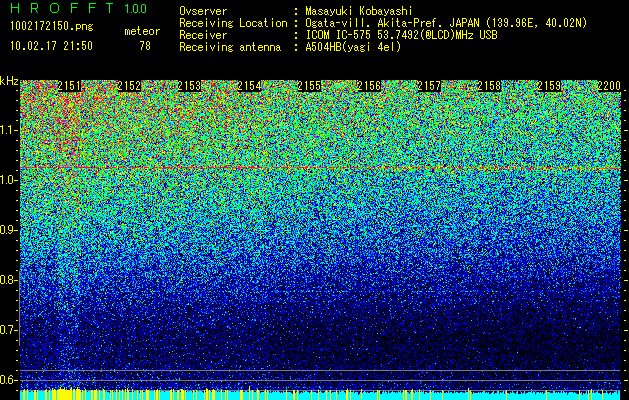Click the meteor label
Image resolution: width=629 pixels, height=400 pixels.
142,31
